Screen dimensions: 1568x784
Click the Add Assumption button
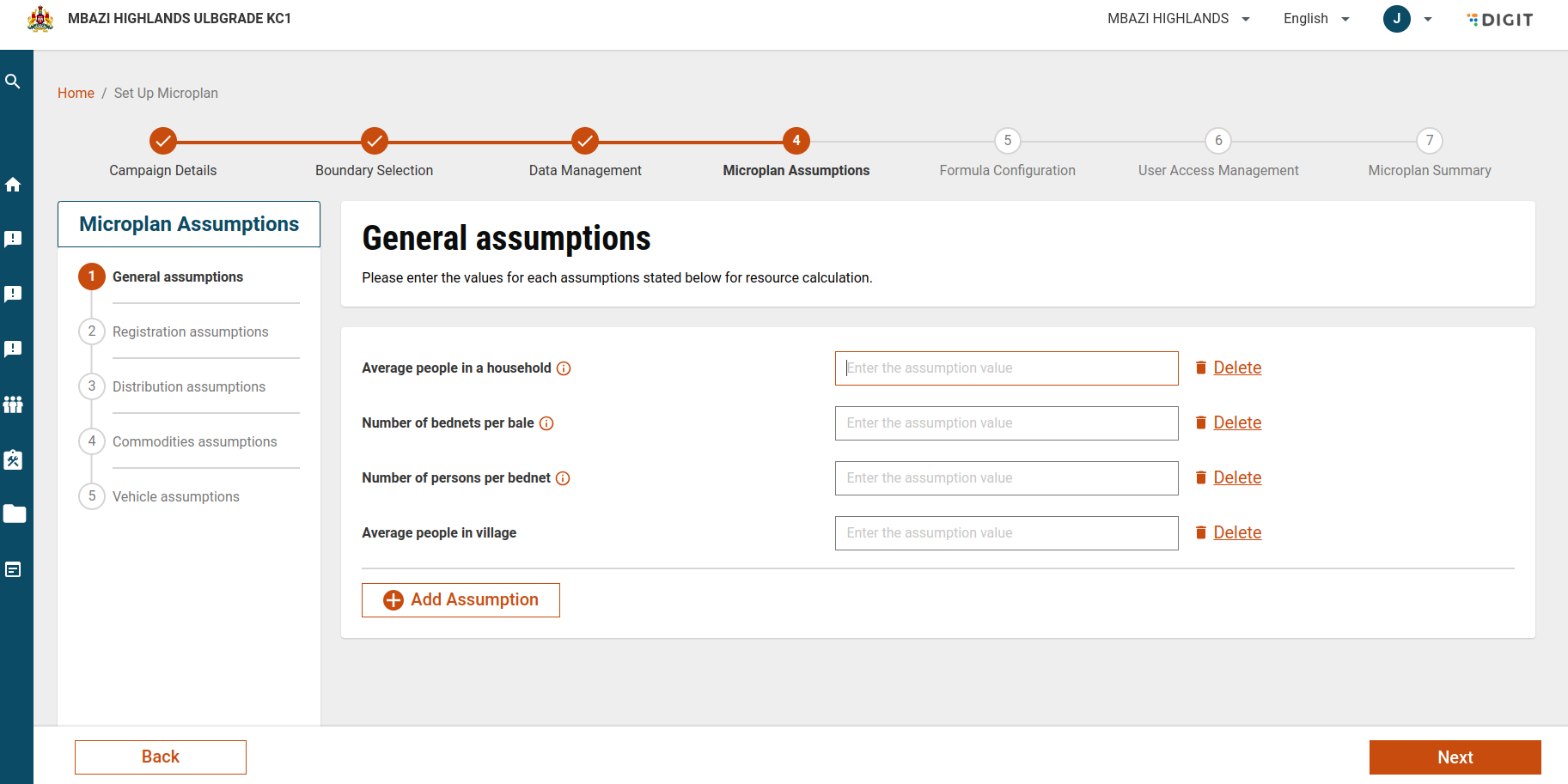tap(461, 600)
